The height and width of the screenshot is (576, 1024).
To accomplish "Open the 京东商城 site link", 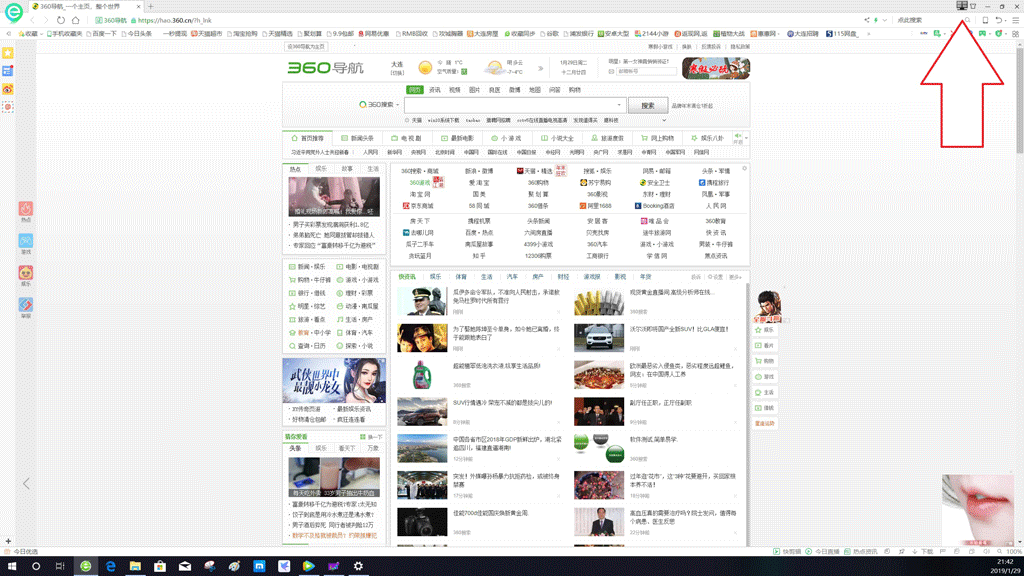I will [418, 206].
